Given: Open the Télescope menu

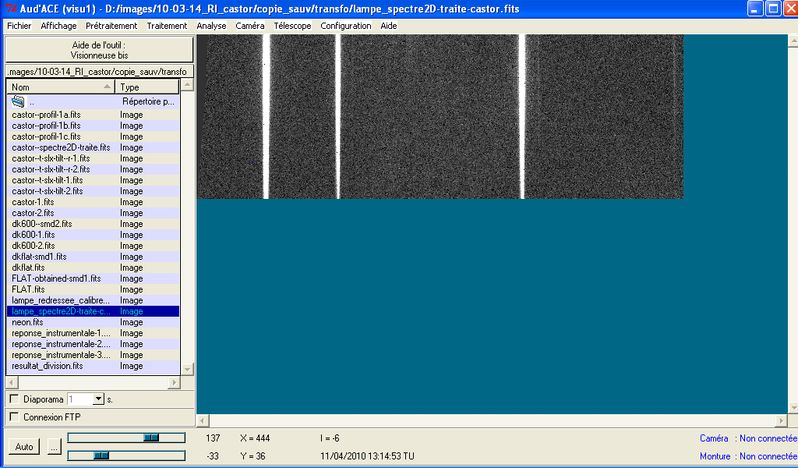Looking at the screenshot, I should tap(292, 25).
